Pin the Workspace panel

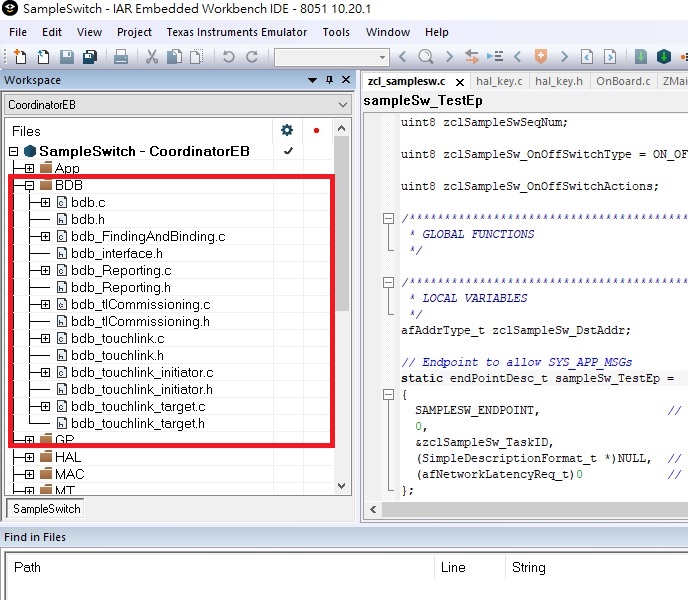pos(330,80)
